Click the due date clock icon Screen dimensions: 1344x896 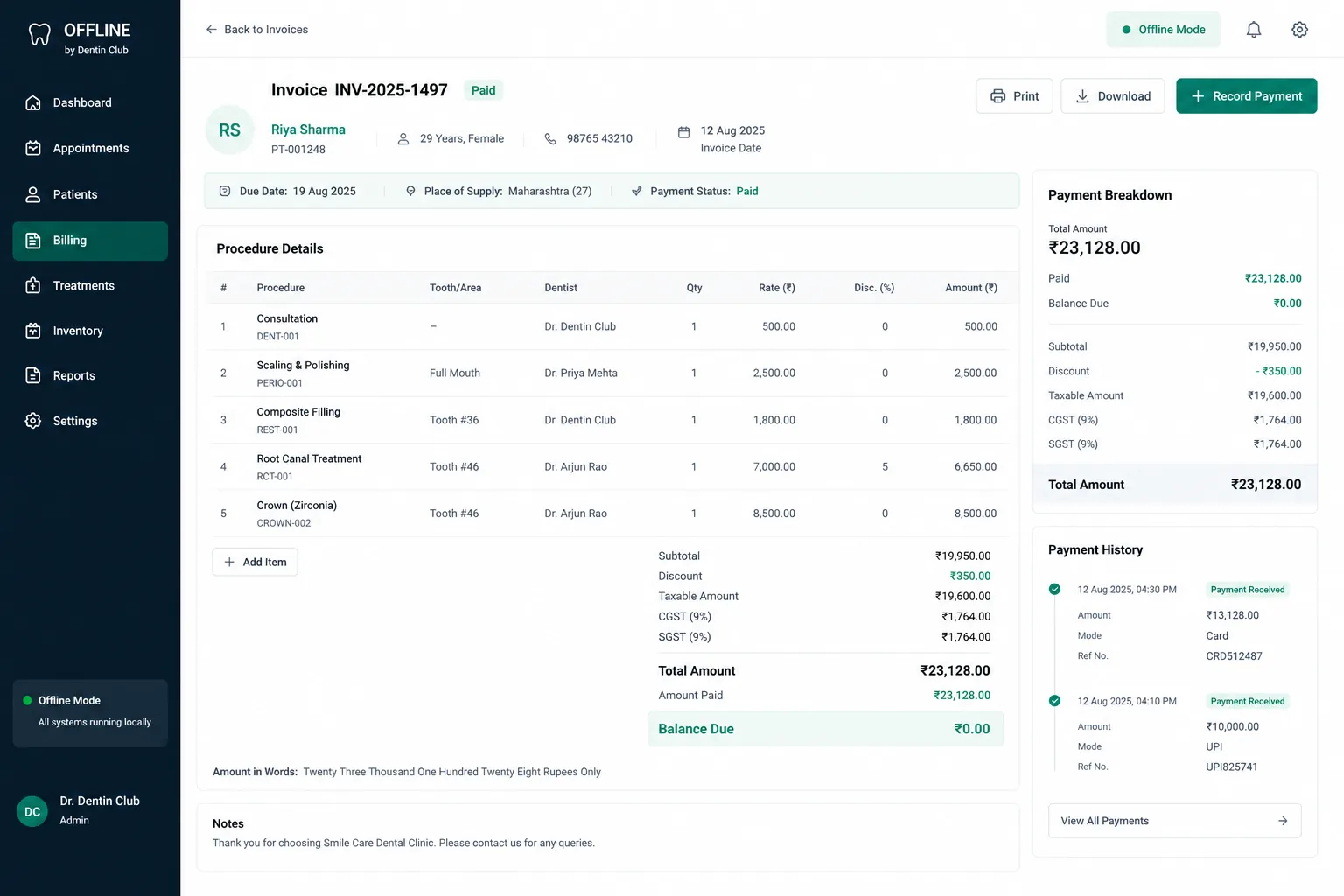[225, 191]
